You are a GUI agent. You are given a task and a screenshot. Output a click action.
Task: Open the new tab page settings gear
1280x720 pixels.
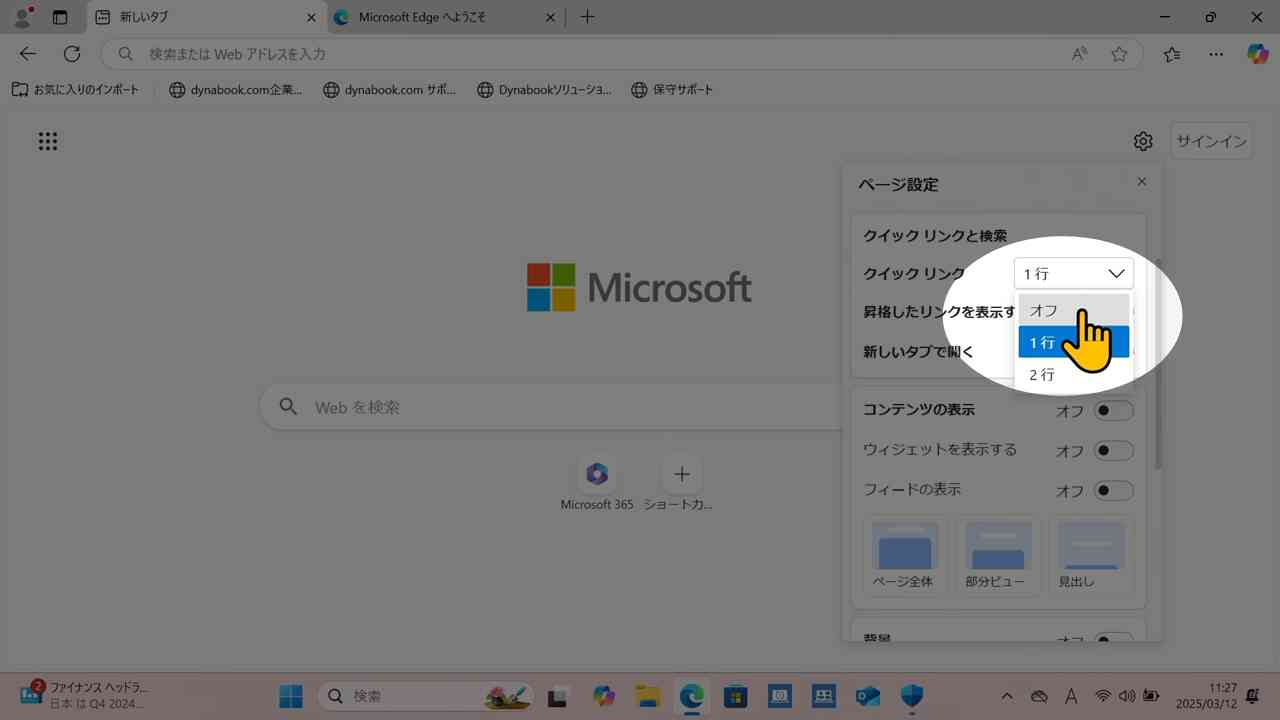point(1143,141)
